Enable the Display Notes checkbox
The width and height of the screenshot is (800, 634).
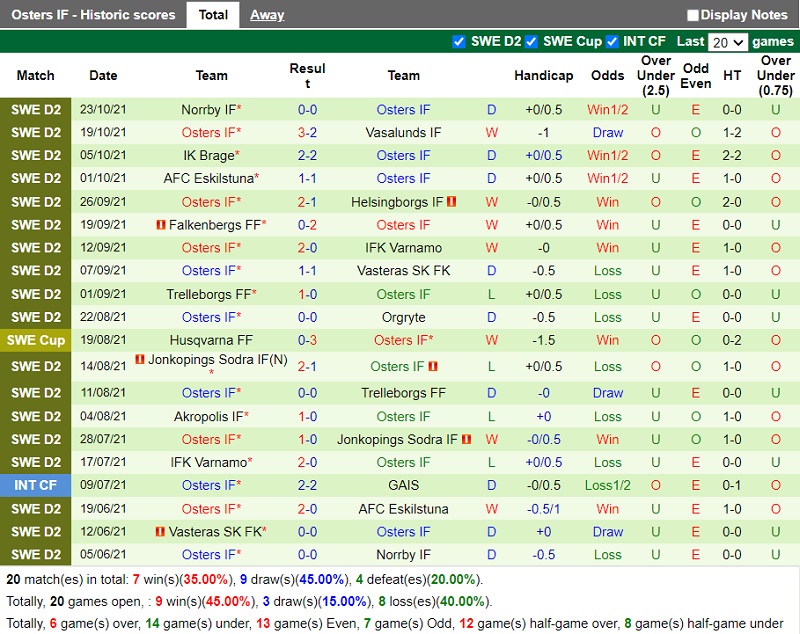tap(693, 15)
